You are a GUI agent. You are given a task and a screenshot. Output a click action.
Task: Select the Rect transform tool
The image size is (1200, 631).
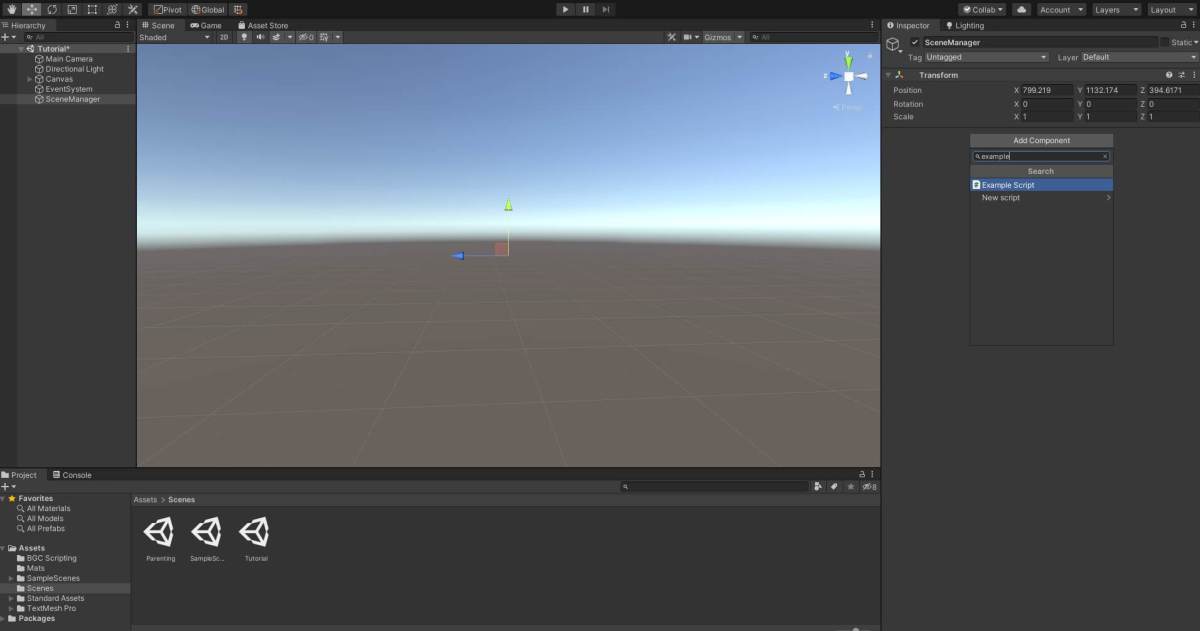click(x=91, y=9)
